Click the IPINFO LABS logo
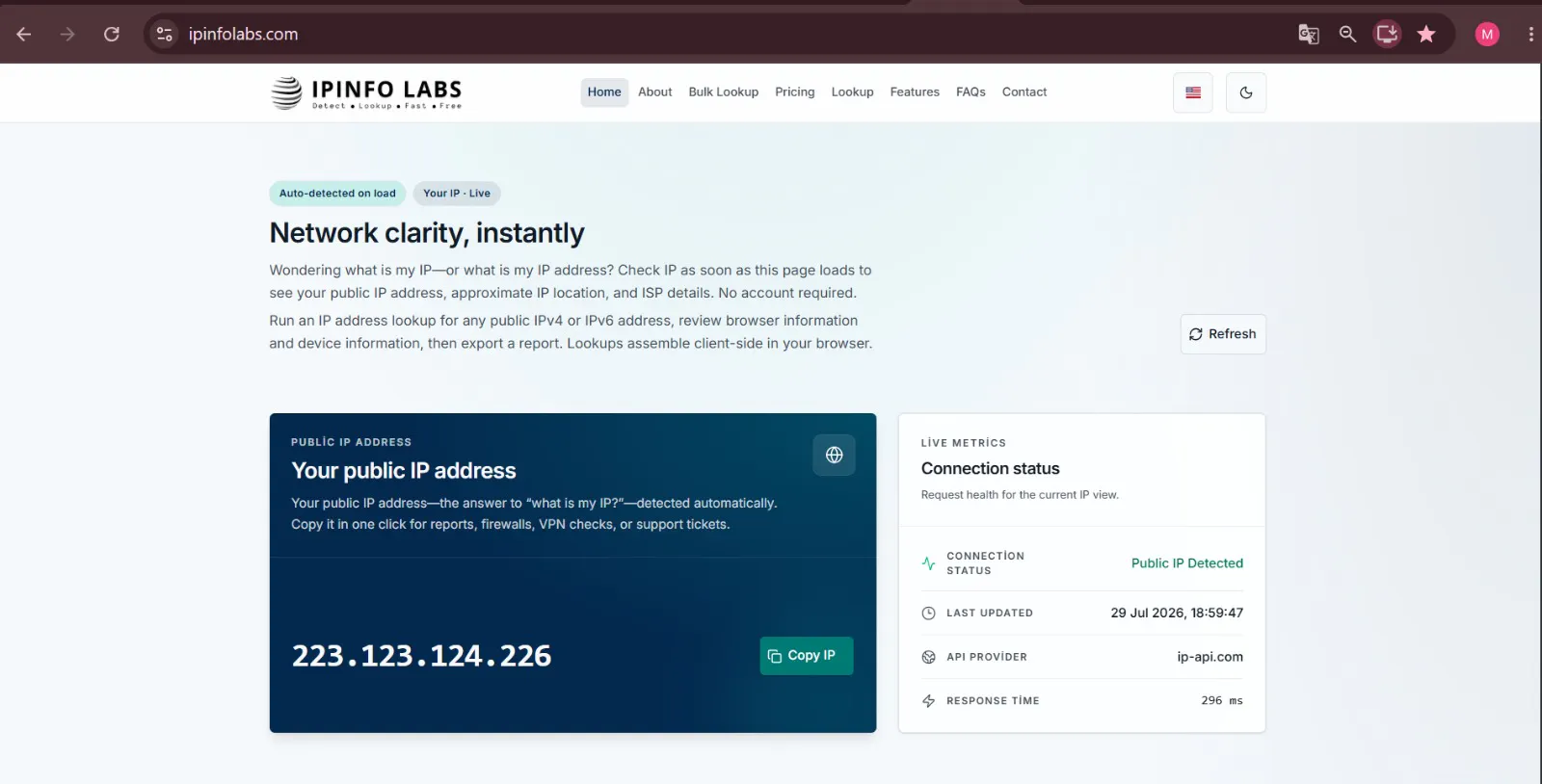This screenshot has height=784, width=1542. point(366,92)
